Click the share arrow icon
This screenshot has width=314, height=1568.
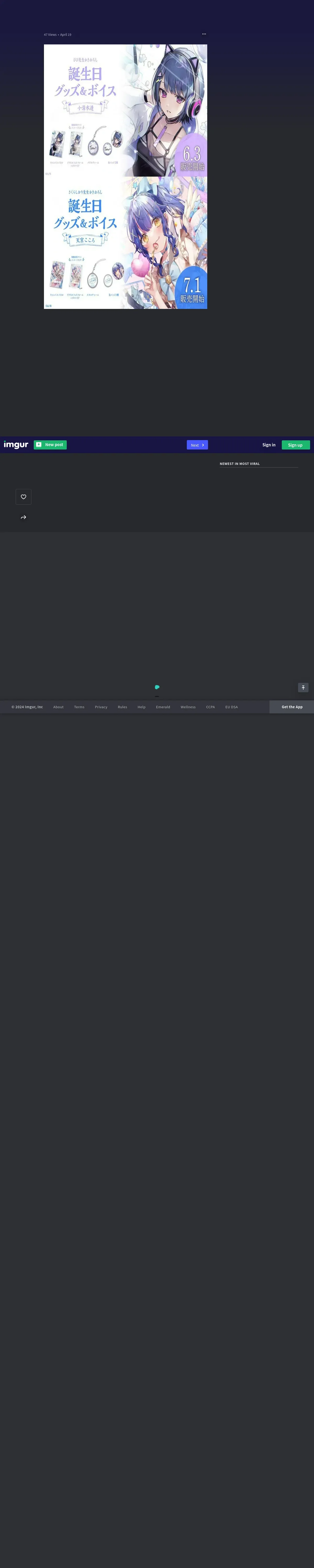(x=24, y=517)
